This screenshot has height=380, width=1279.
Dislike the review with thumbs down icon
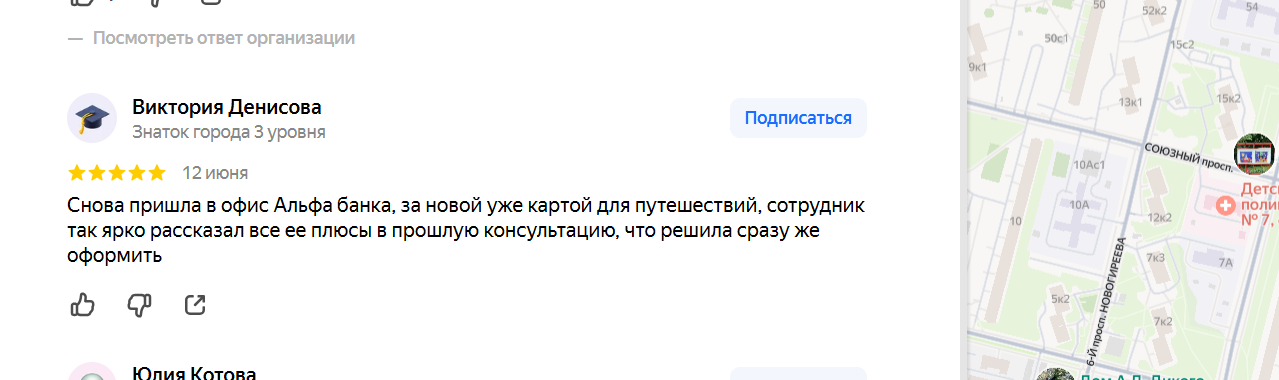[139, 305]
